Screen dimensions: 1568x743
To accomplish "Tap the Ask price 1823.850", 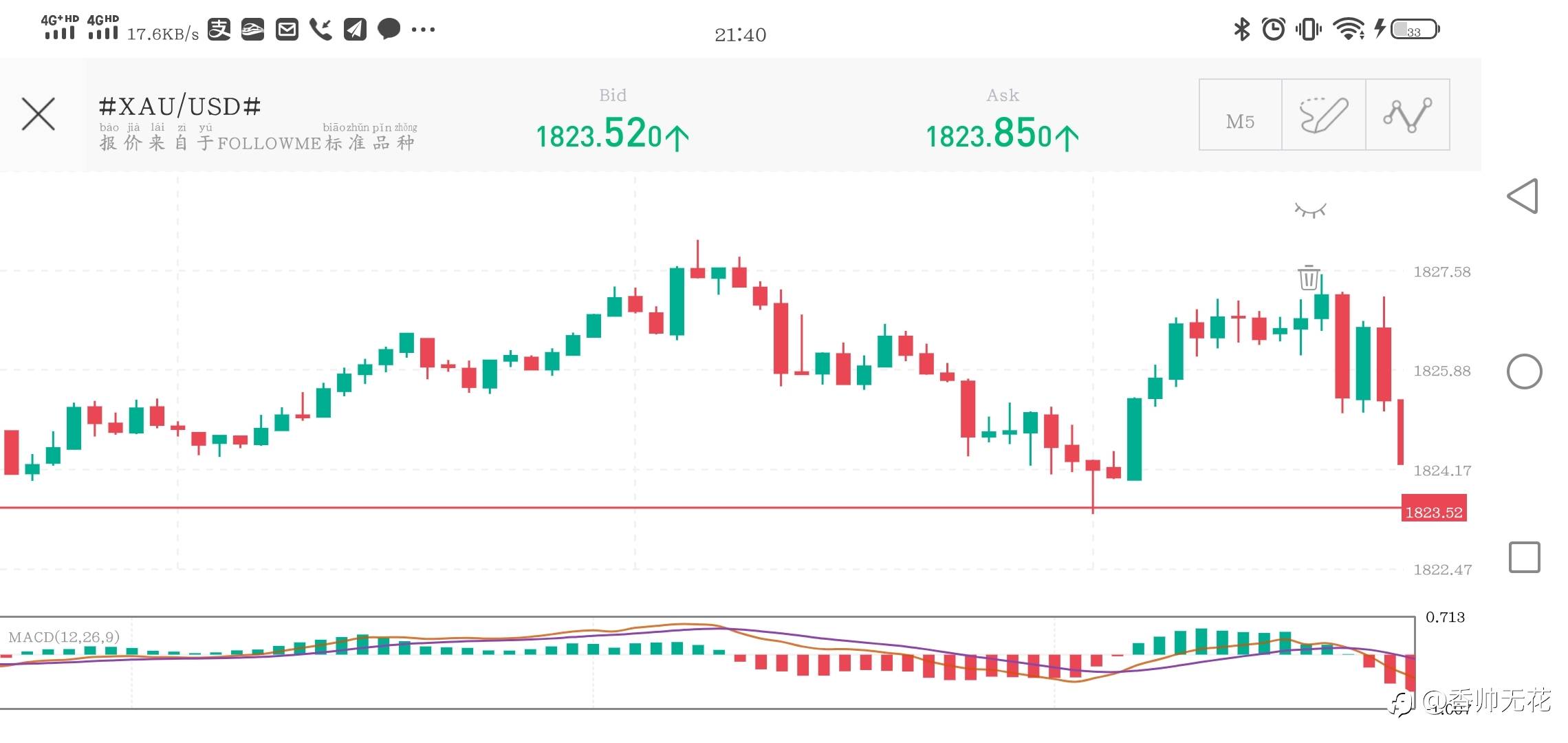I will pyautogui.click(x=1002, y=133).
